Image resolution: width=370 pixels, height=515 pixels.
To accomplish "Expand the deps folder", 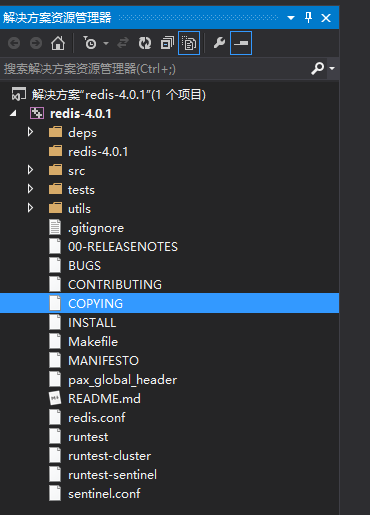I will pos(30,132).
